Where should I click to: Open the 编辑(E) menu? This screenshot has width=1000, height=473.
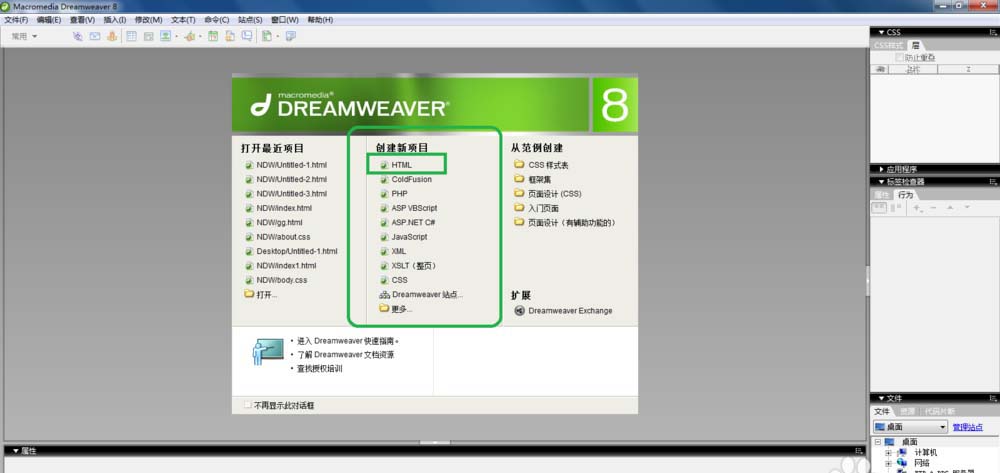point(48,20)
